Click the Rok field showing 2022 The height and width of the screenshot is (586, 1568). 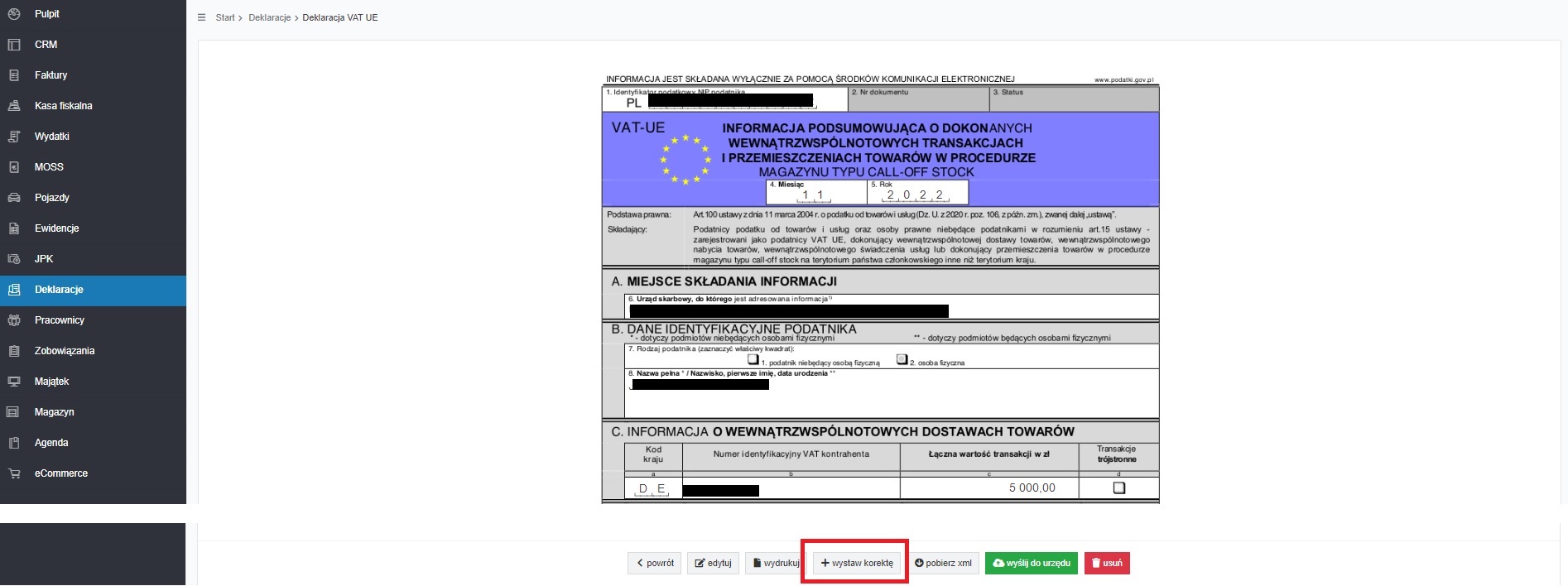click(917, 193)
